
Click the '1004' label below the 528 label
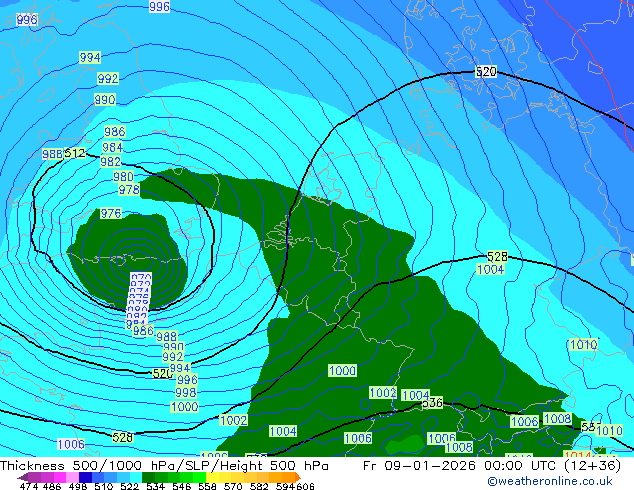[490, 269]
